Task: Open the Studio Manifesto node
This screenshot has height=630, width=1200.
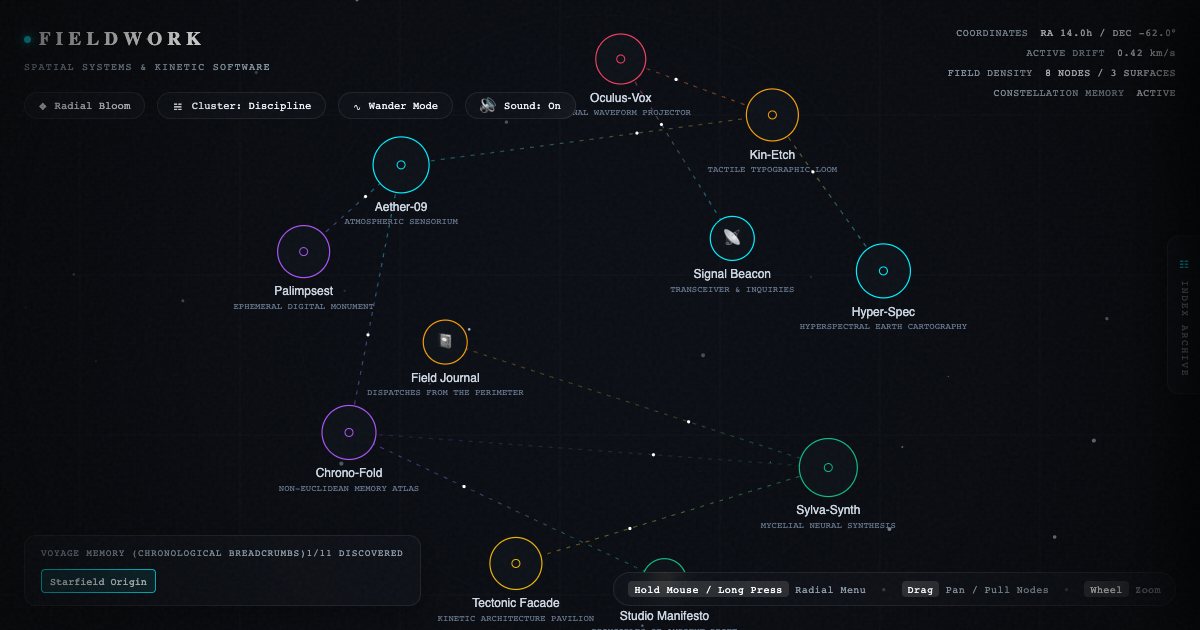Action: [664, 567]
